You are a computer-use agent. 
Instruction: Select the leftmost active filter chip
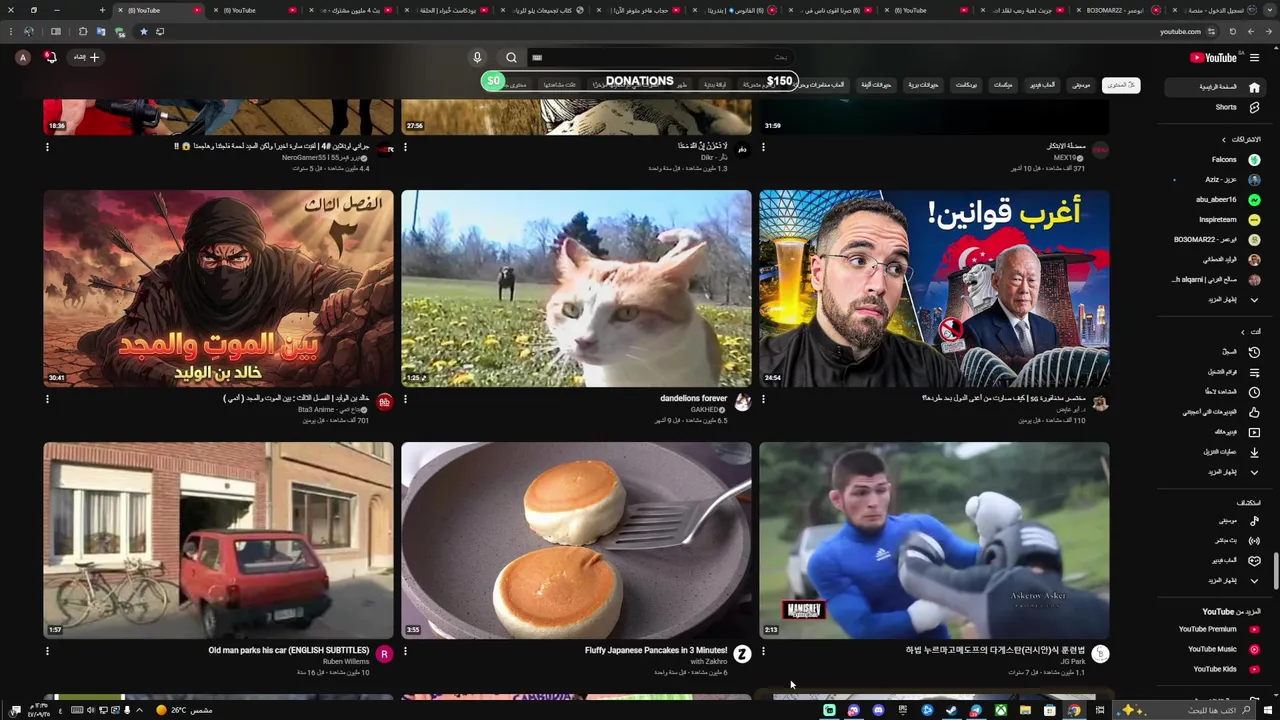(x=1120, y=85)
